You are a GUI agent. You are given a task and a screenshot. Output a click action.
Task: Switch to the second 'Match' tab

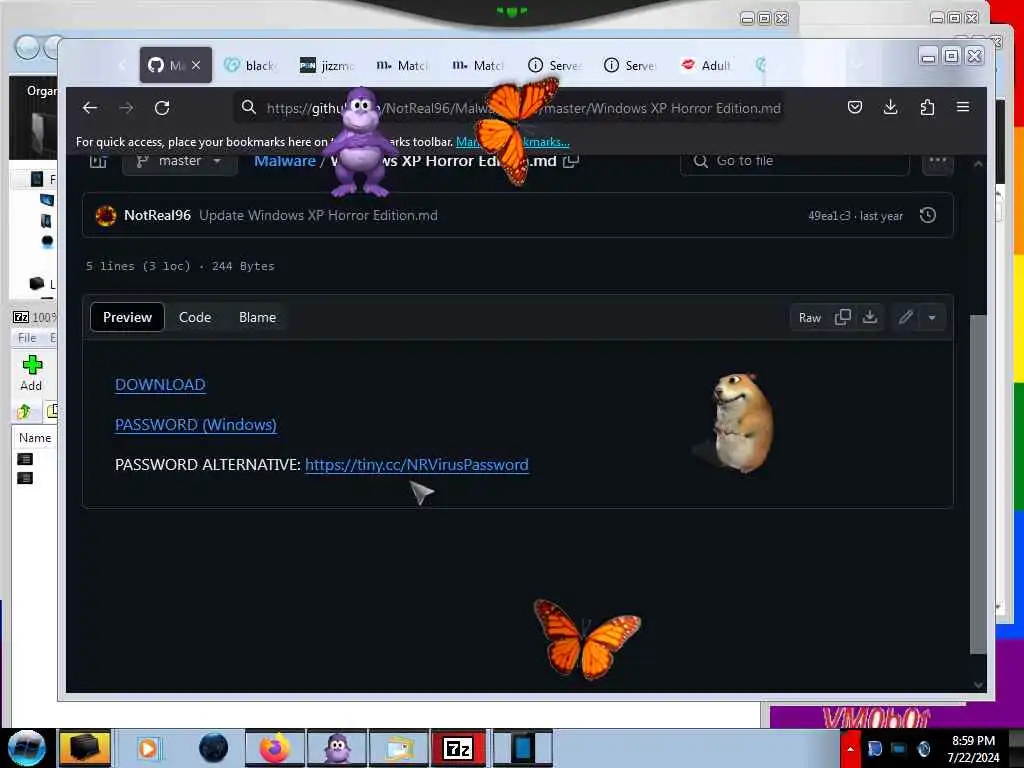(x=478, y=65)
